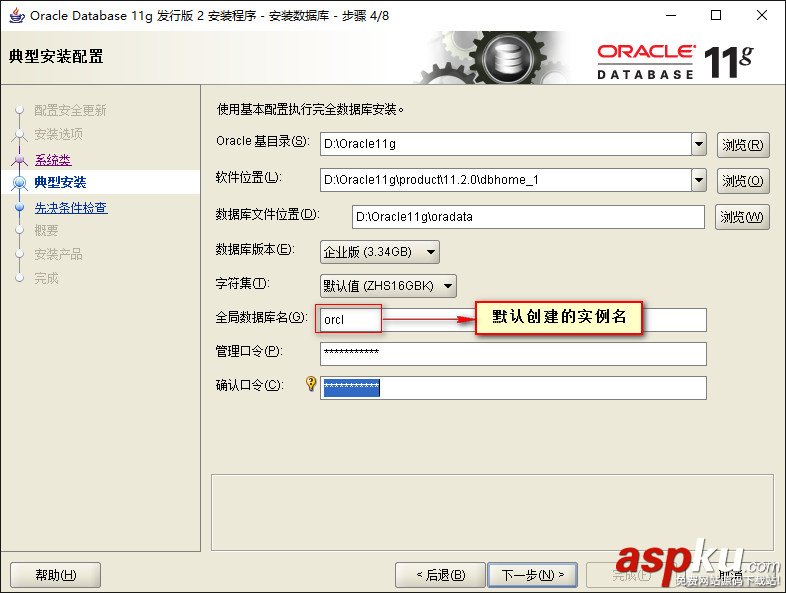Focus the 管理口令 password field
The width and height of the screenshot is (786, 593).
click(513, 354)
